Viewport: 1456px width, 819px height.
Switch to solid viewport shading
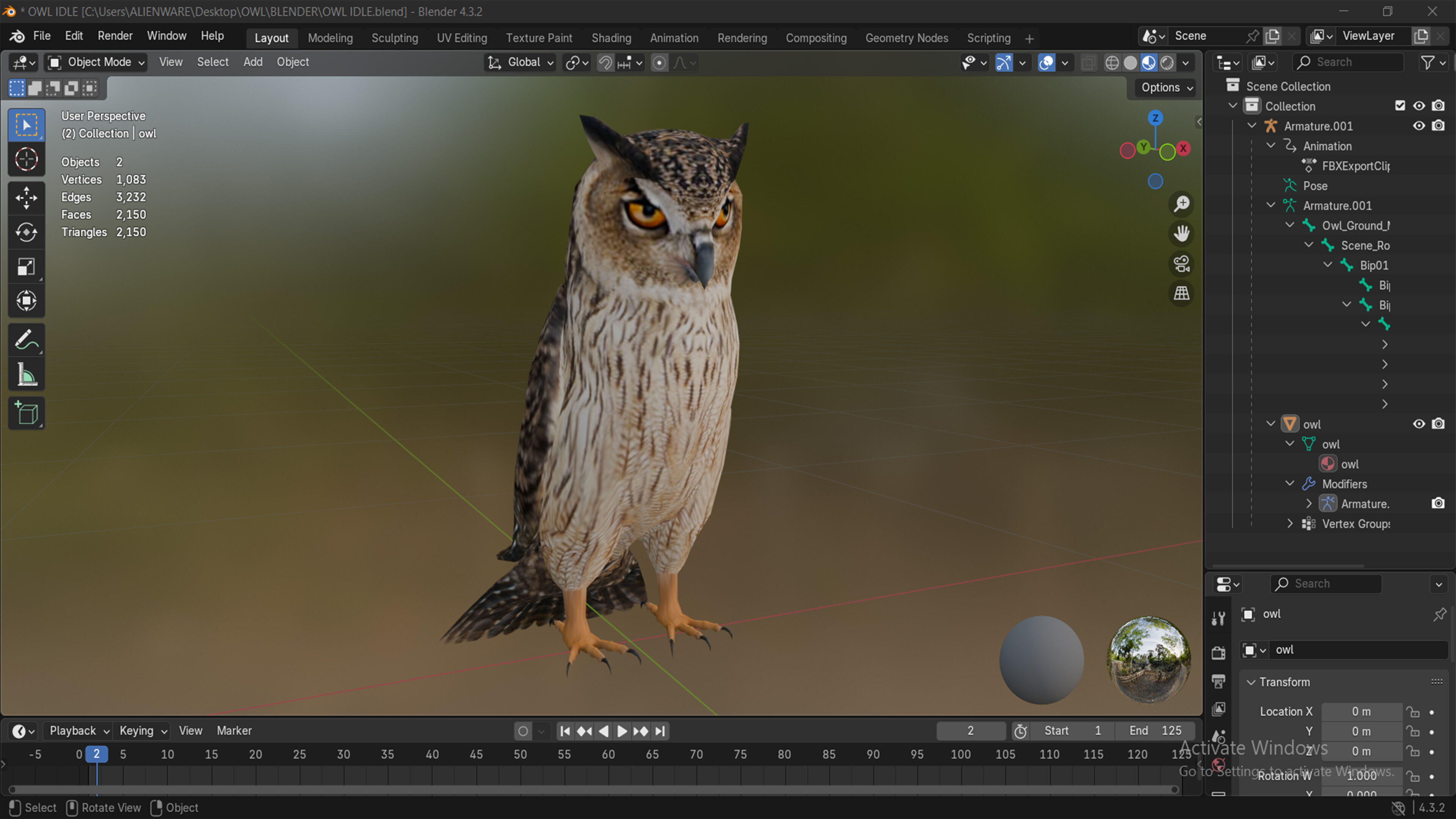click(1130, 63)
